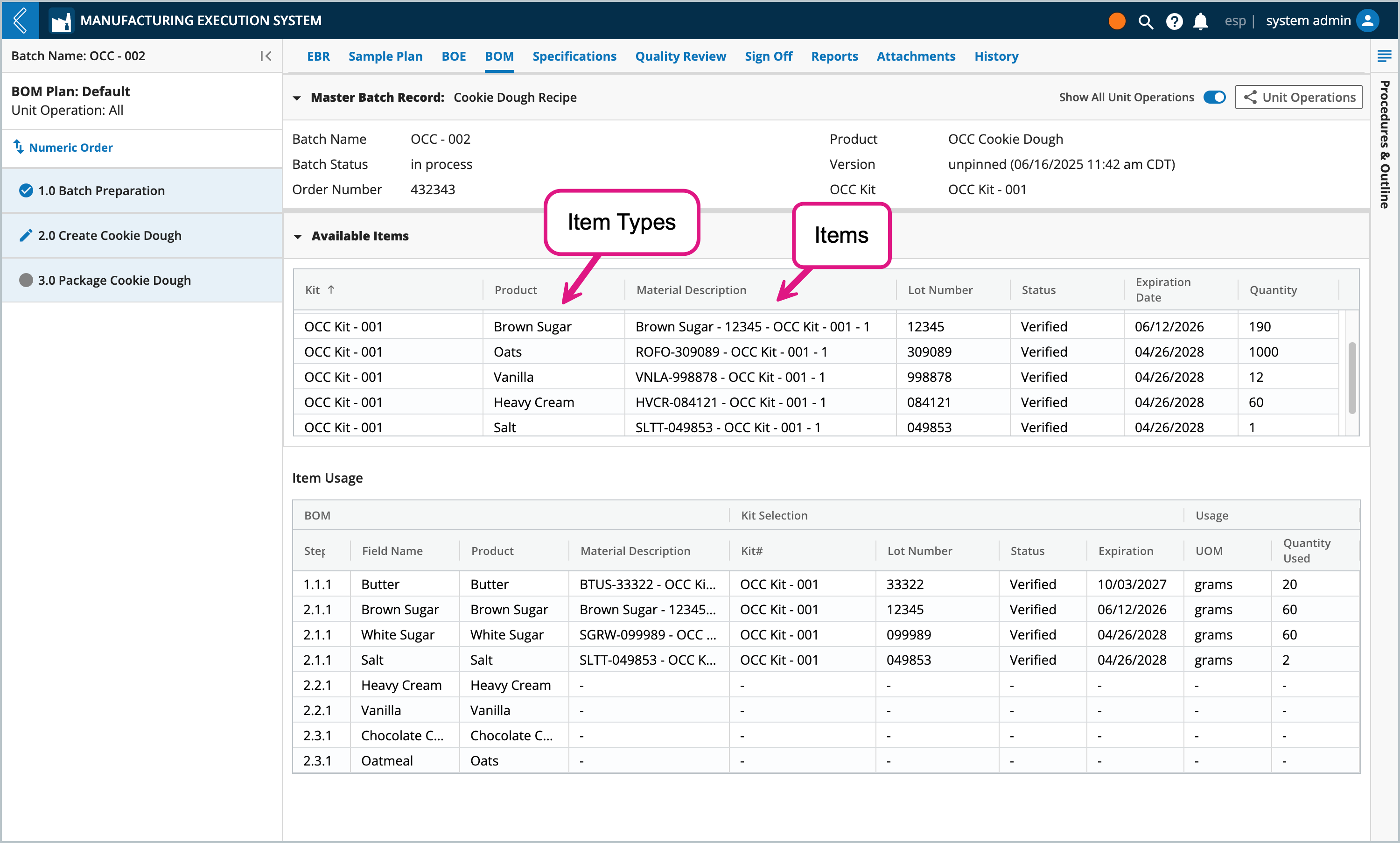
Task: Click the Unit Operations button
Action: (x=1298, y=97)
